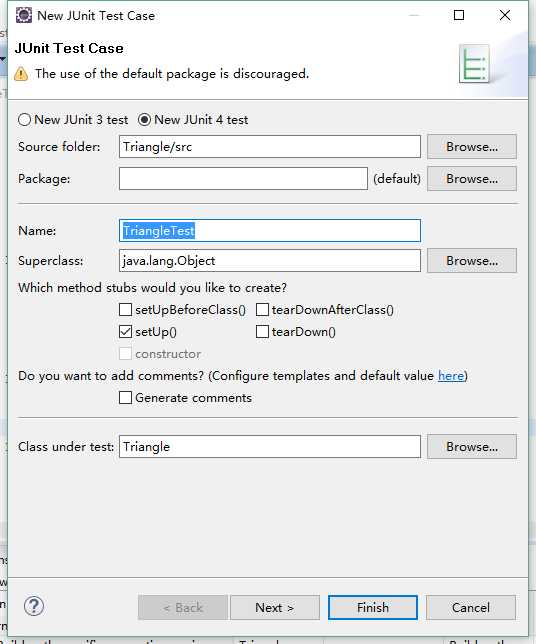Maximize the New JUnit Test Case dialog
The height and width of the screenshot is (644, 536).
coord(459,15)
